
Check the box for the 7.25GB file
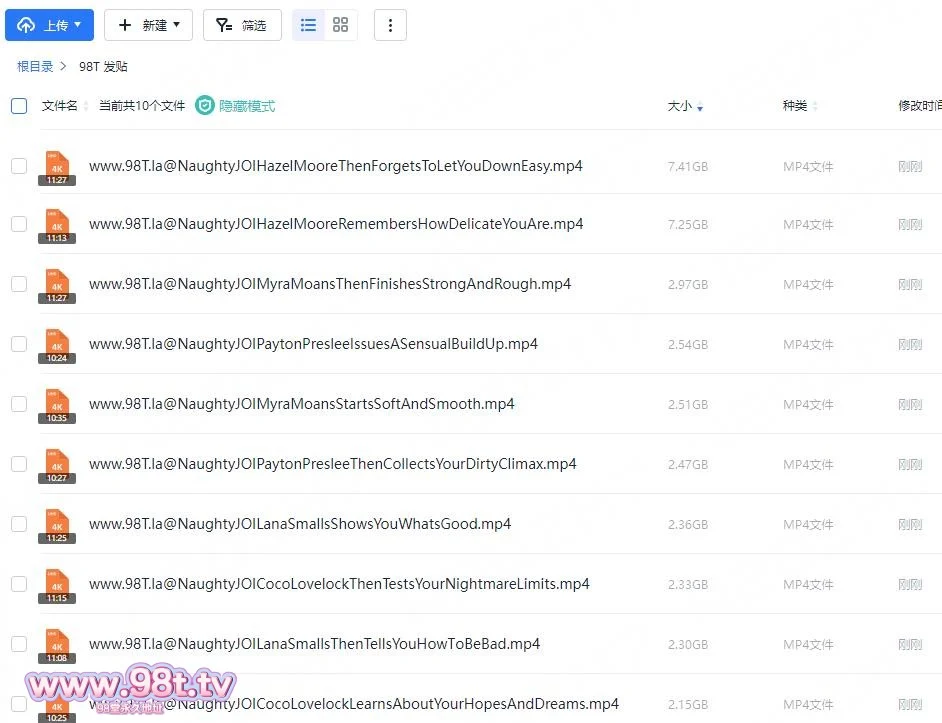point(19,224)
